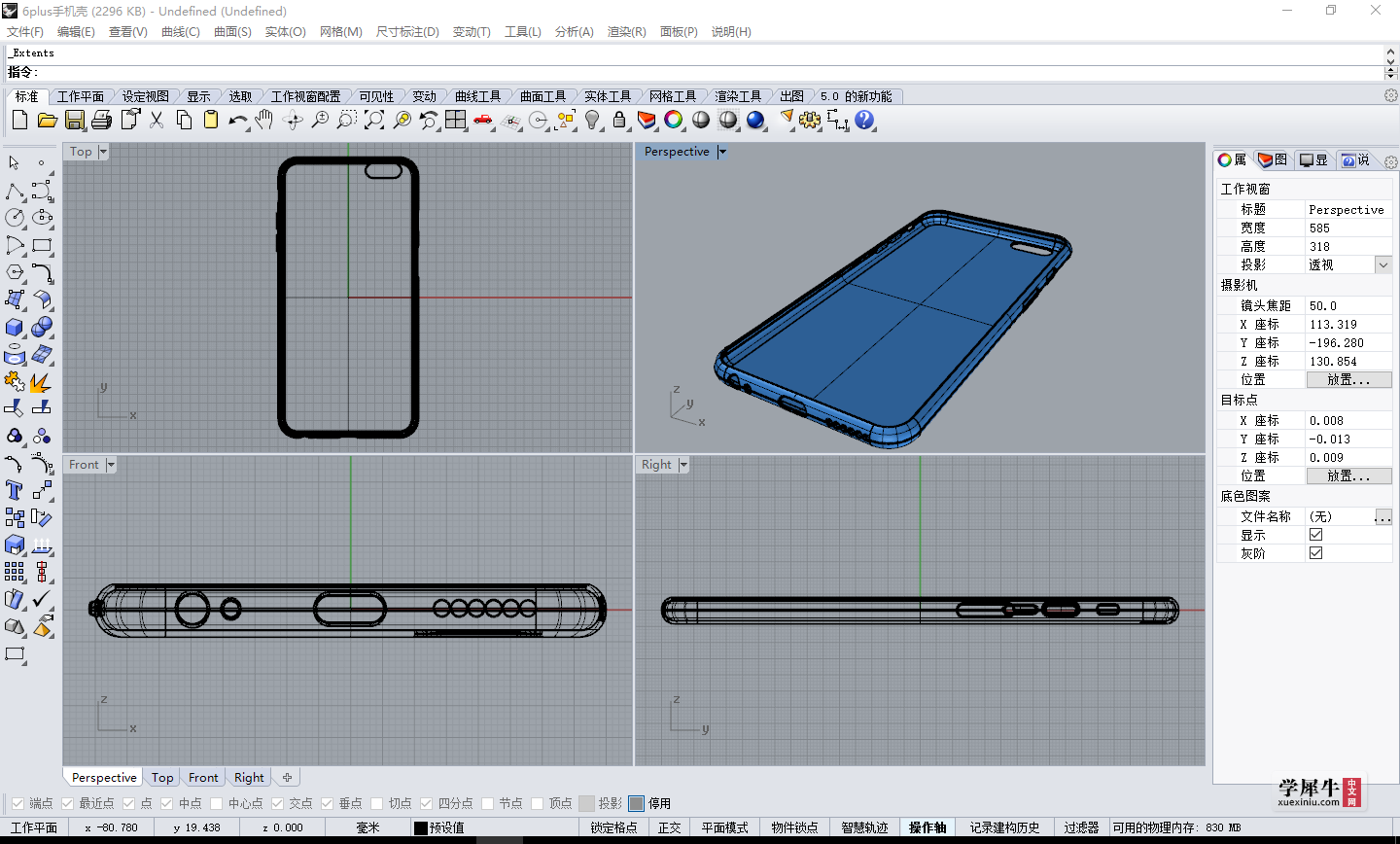Toggle the 灰阶 checkbox in properties panel
Viewport: 1400px width, 844px height.
point(1316,553)
